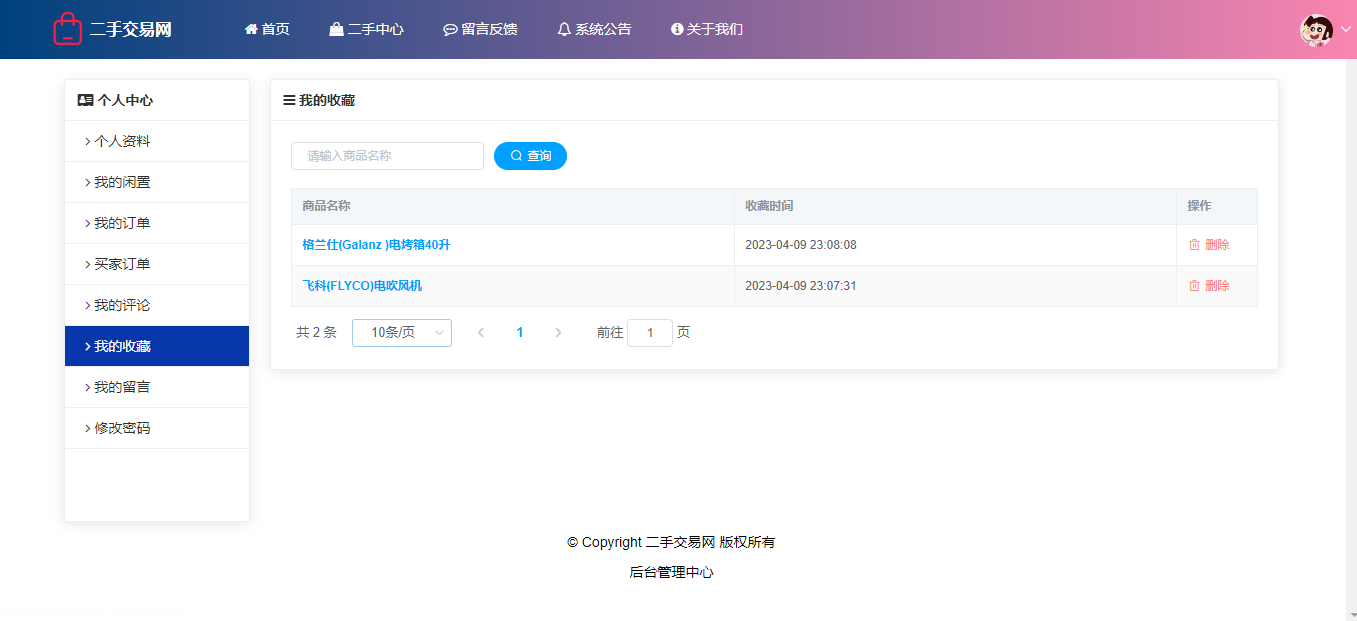Open 留言反馈 feedback page
Image resolution: width=1357 pixels, height=621 pixels.
(x=480, y=29)
